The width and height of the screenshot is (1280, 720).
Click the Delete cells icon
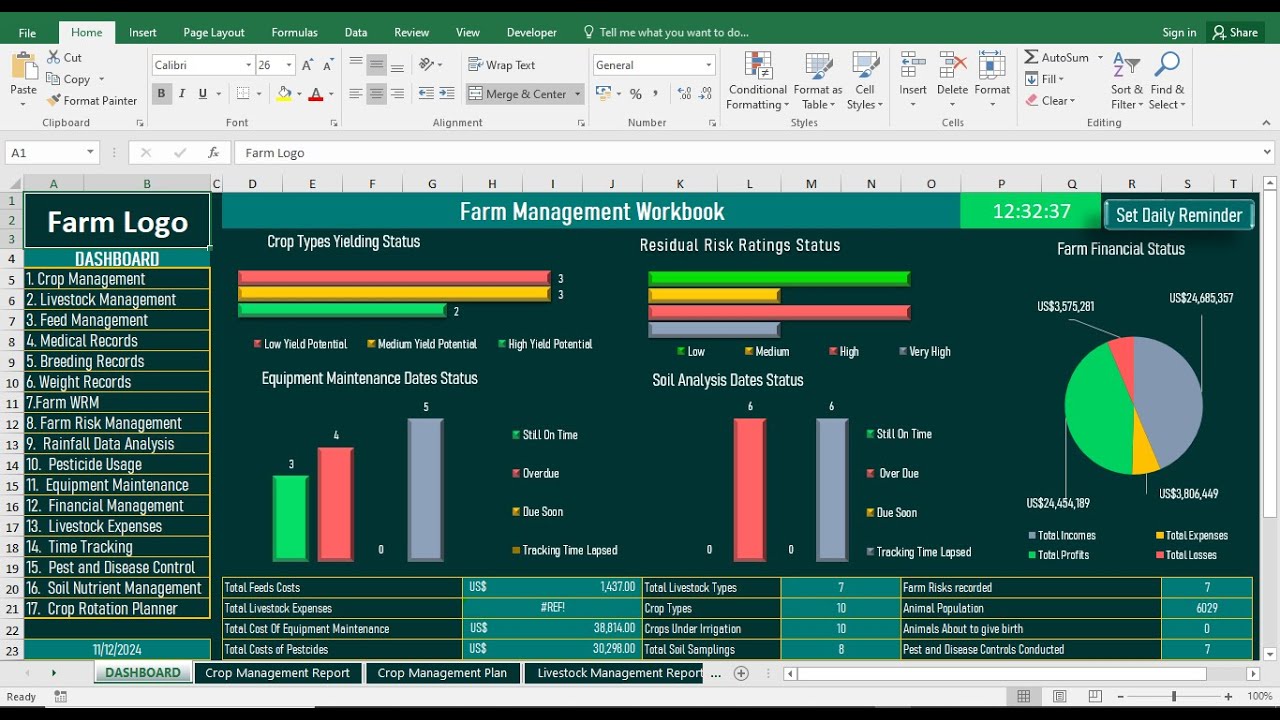point(952,66)
